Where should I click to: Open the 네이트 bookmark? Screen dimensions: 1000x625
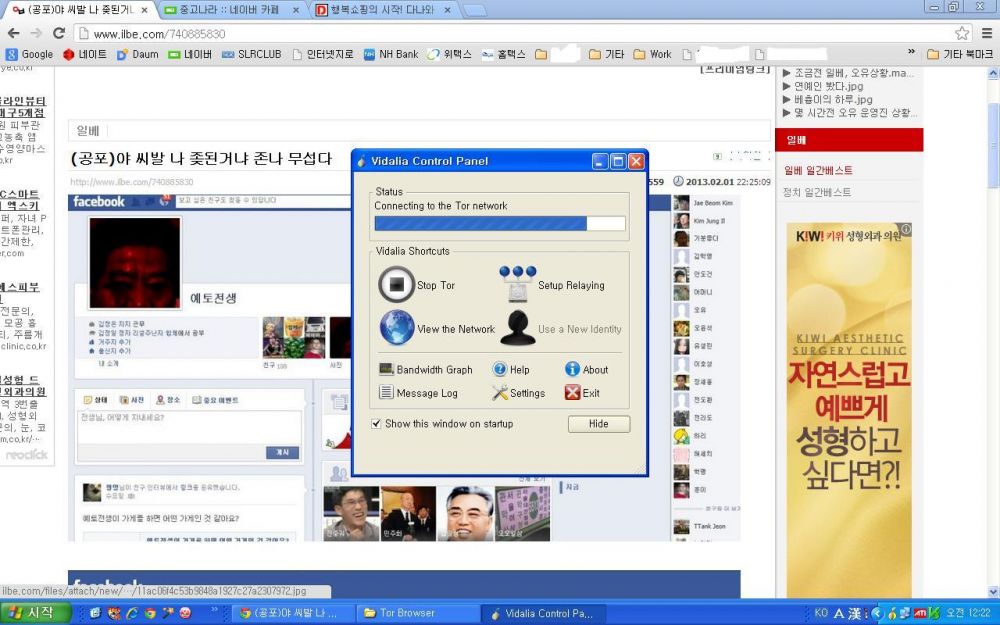tap(85, 54)
